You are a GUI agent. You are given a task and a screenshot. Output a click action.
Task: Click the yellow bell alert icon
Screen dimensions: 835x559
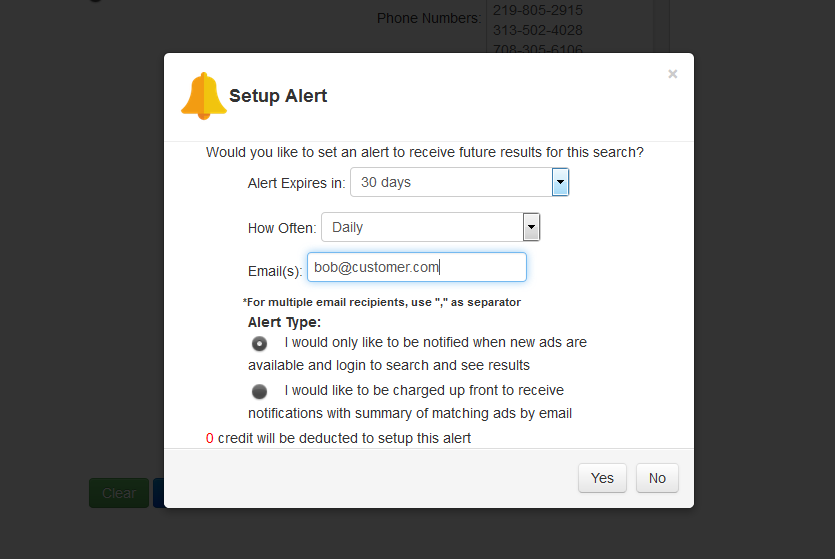[203, 96]
